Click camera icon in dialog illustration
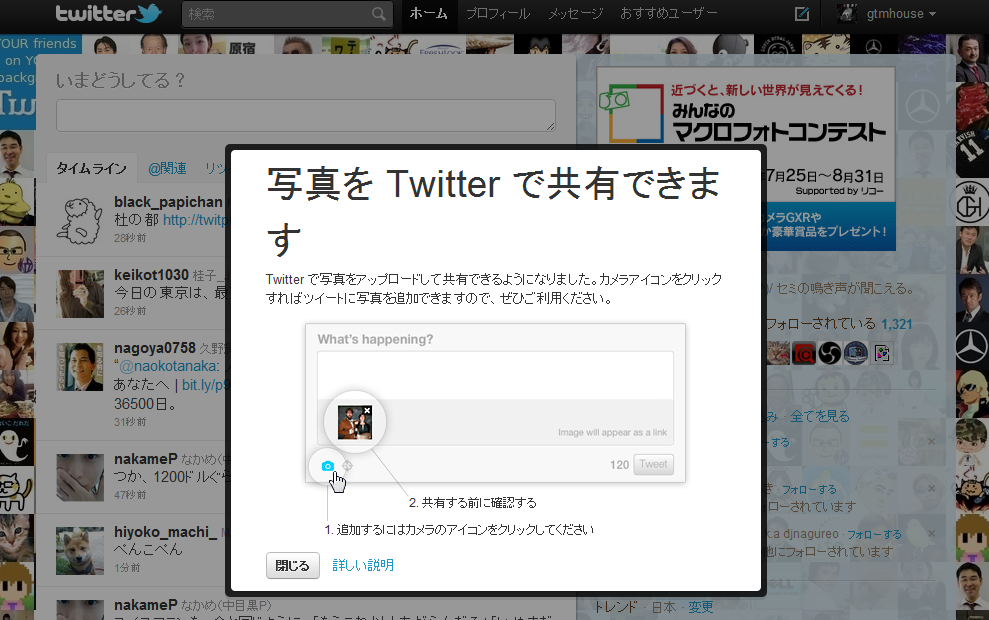 (327, 466)
